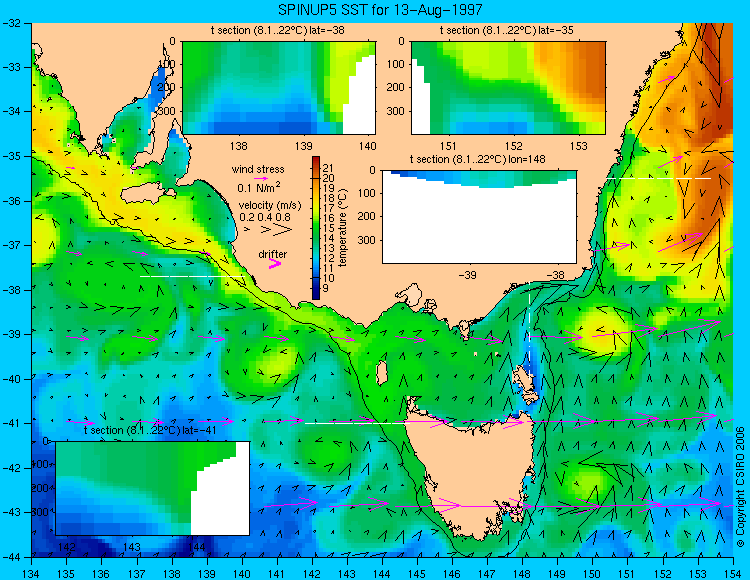Click the magenta drifter marker in legend
This screenshot has height=580, width=750.
point(275,263)
